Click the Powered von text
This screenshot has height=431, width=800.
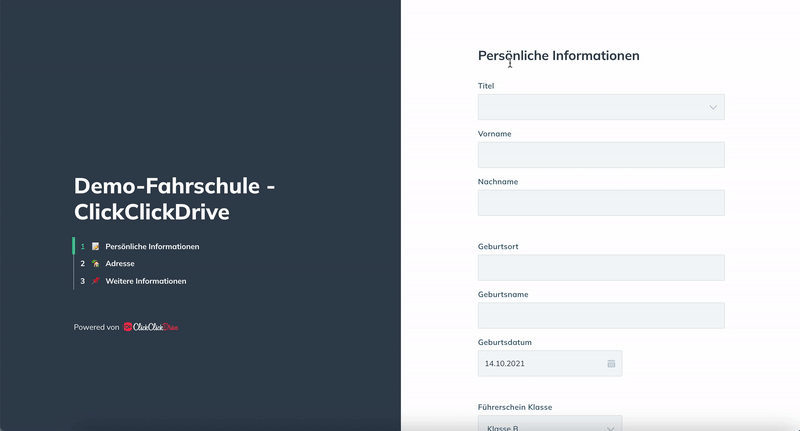pos(96,327)
